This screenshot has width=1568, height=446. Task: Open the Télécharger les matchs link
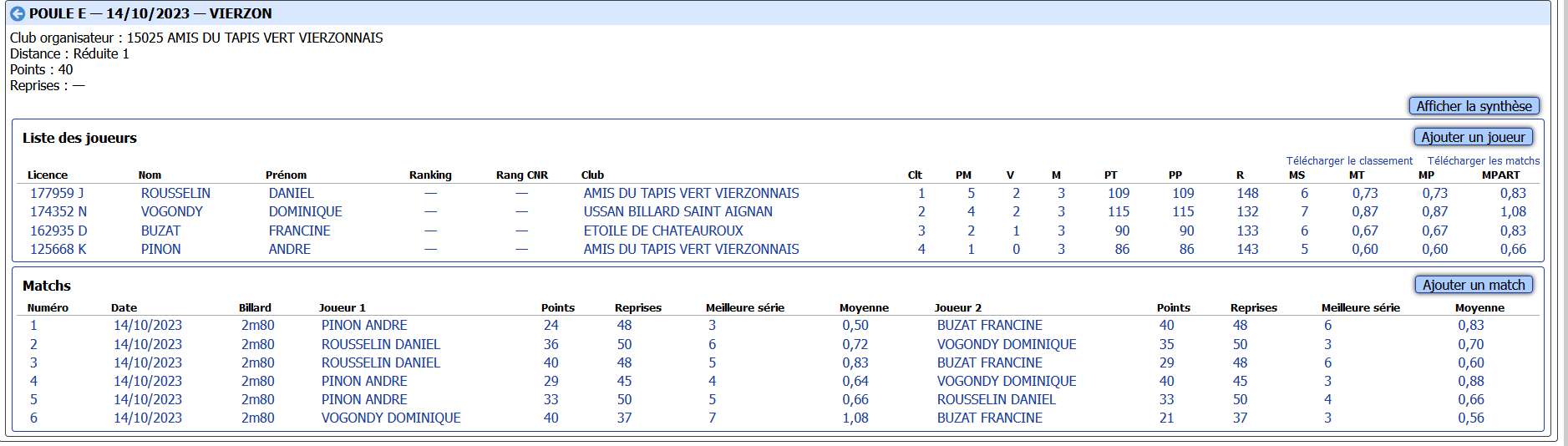(x=1483, y=161)
